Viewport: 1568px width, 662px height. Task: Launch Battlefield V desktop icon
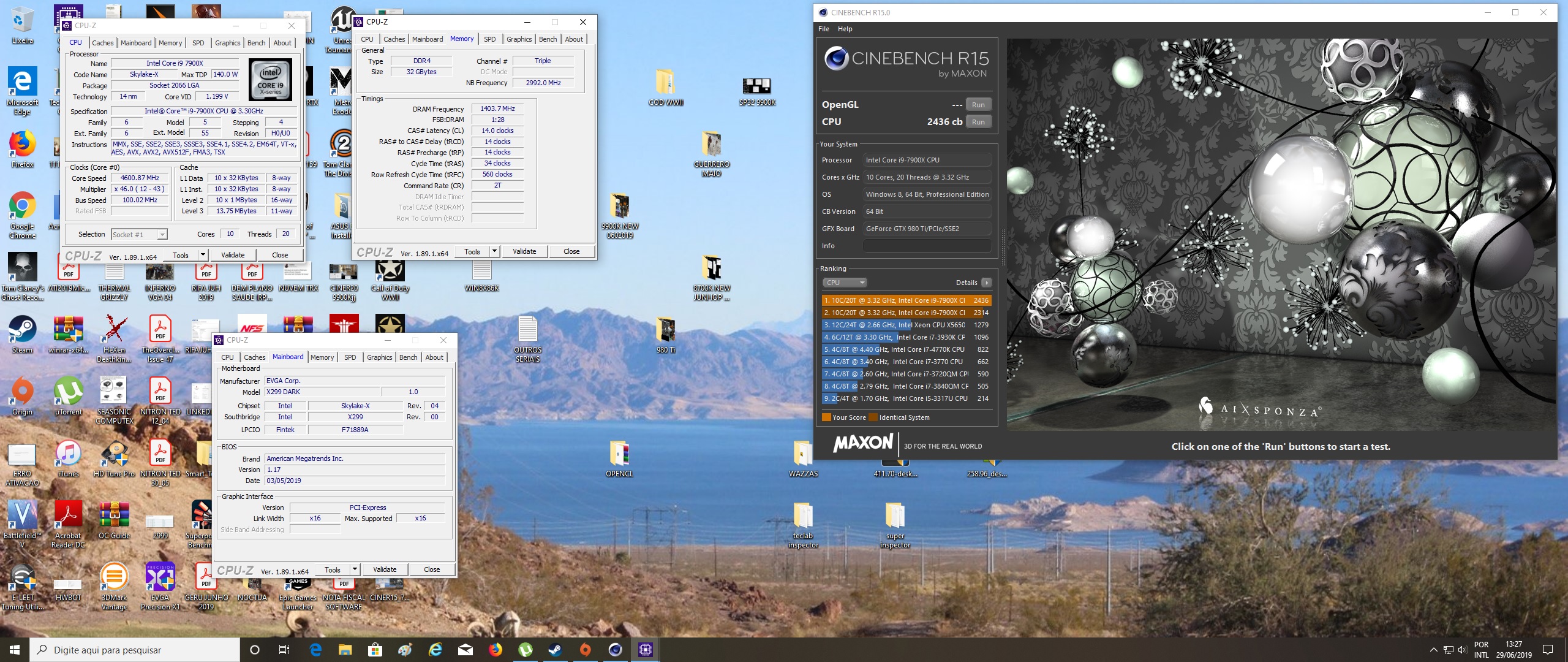[23, 524]
